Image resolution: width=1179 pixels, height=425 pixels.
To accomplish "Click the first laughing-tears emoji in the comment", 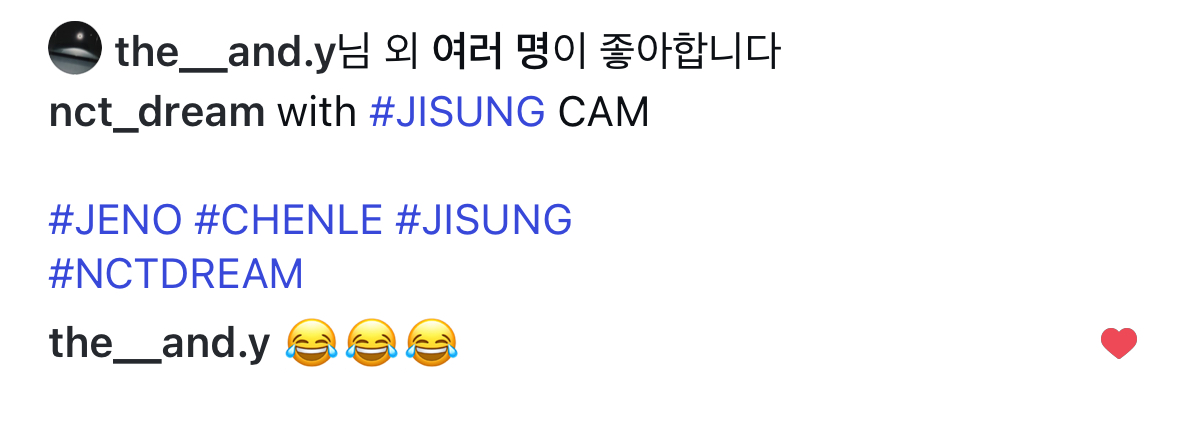I will pyautogui.click(x=311, y=343).
